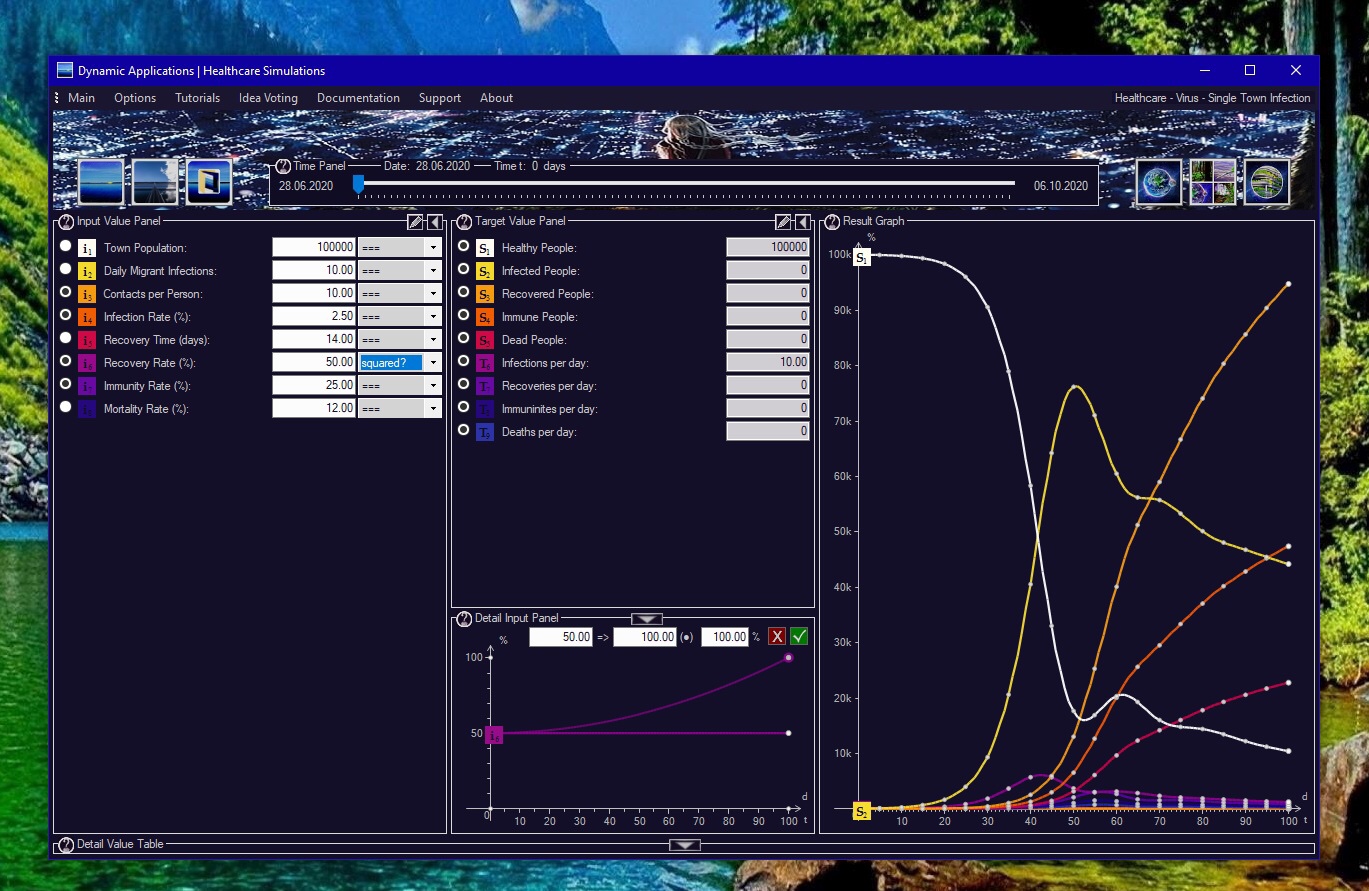The image size is (1369, 891).
Task: Select the radio button for Deaths per day
Action: pos(463,430)
